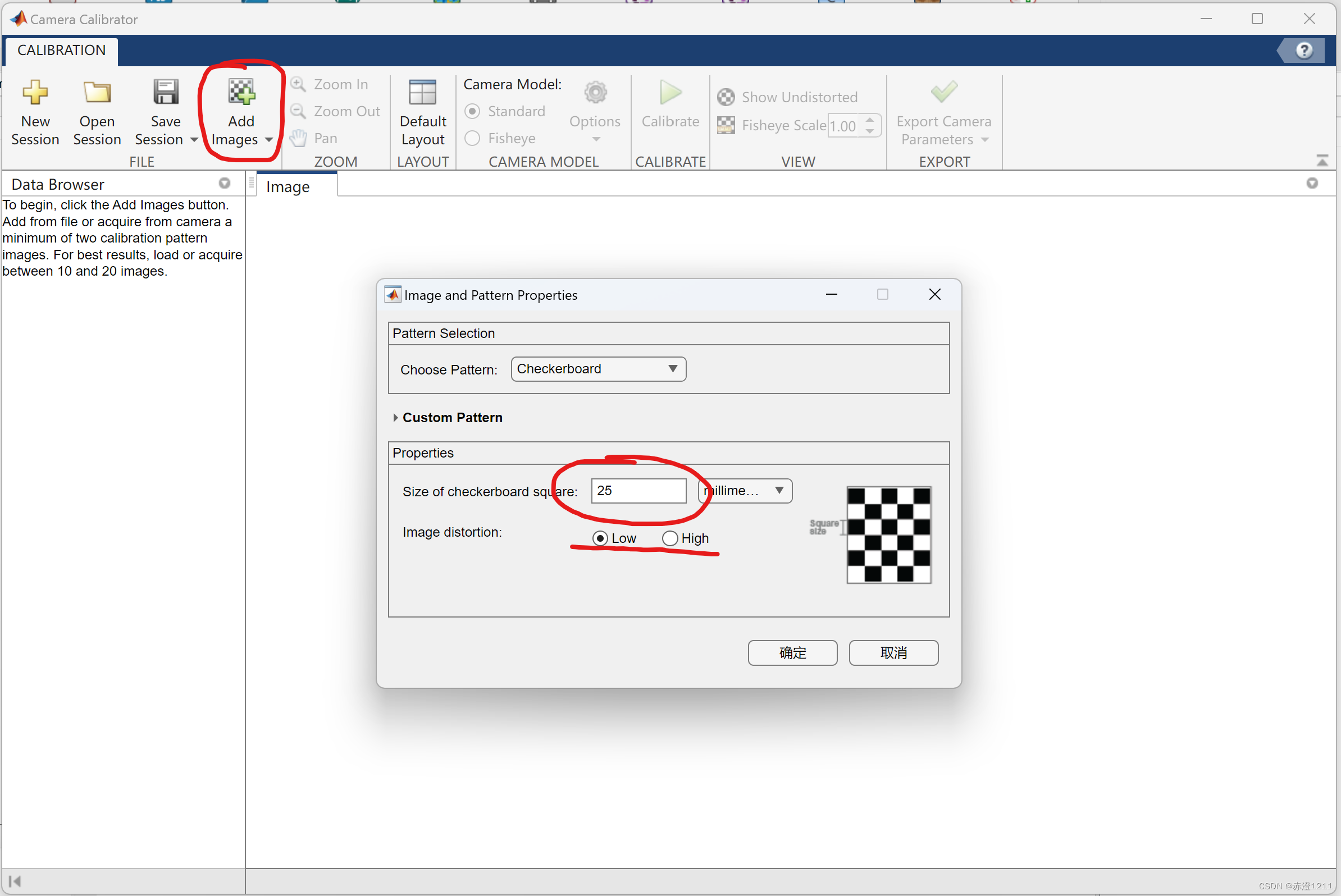Screen dimensions: 1341x896
Task: Click the Default Layout icon
Action: coord(422,92)
